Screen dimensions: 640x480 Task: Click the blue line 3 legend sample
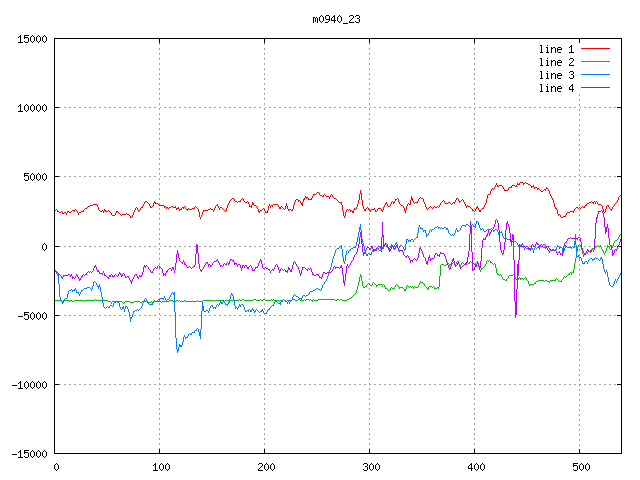tap(596, 75)
